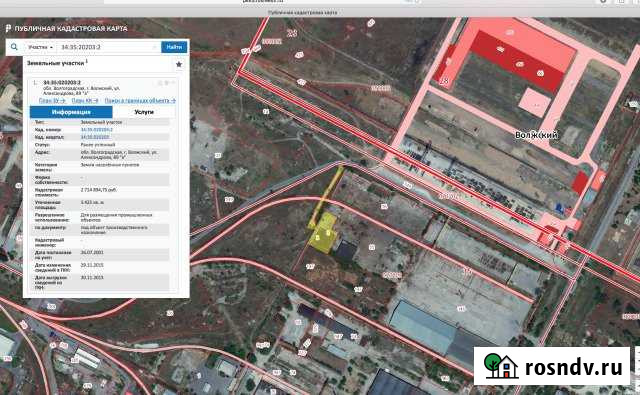Click the 29.11.2015 change date value
The width and height of the screenshot is (640, 395).
pos(92,265)
